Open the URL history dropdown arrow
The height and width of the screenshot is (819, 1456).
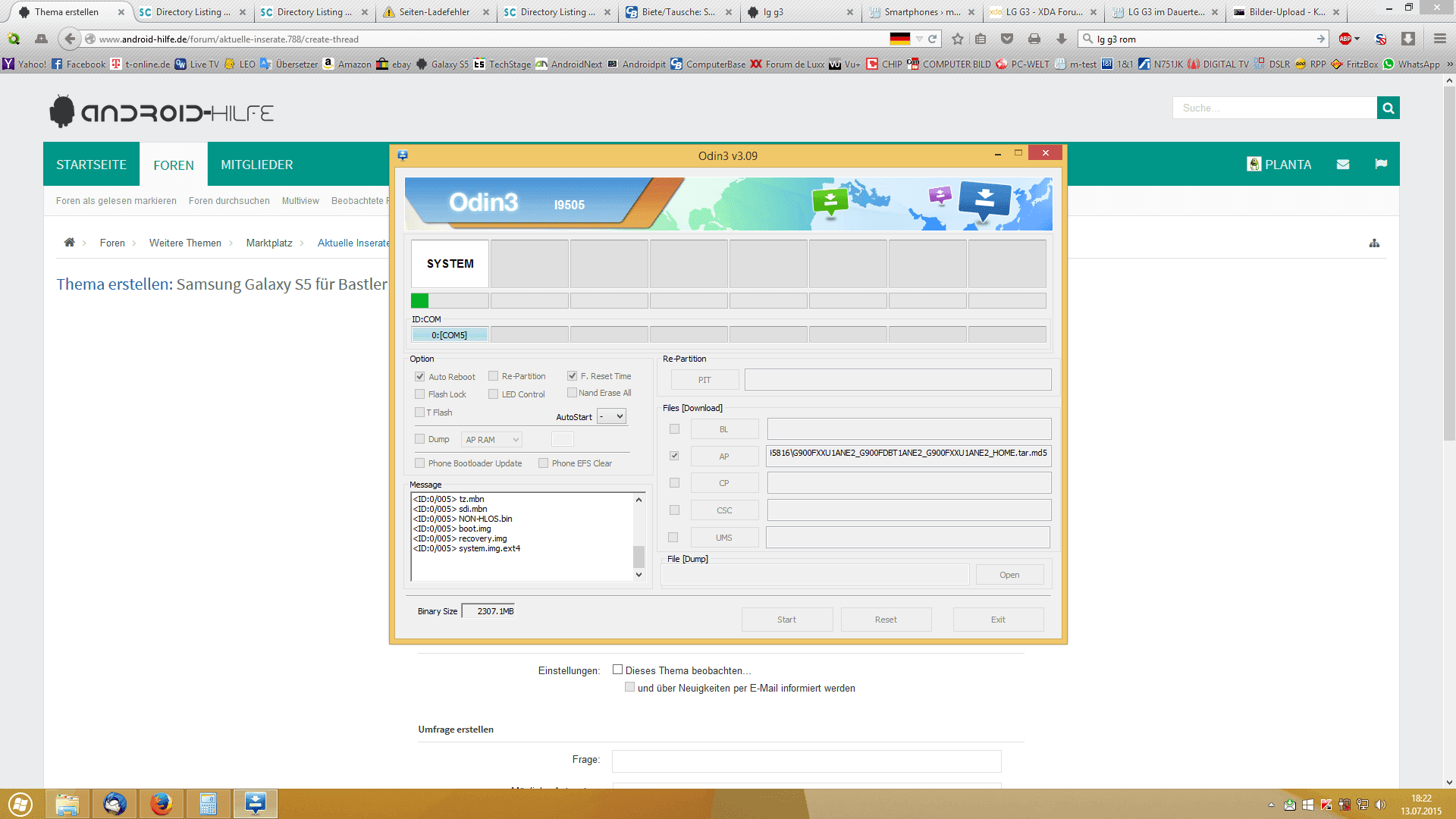click(919, 39)
